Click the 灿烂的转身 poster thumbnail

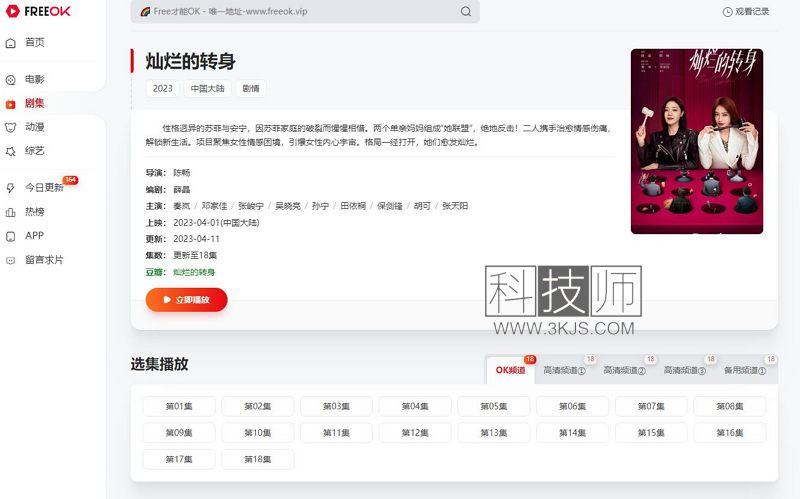697,141
